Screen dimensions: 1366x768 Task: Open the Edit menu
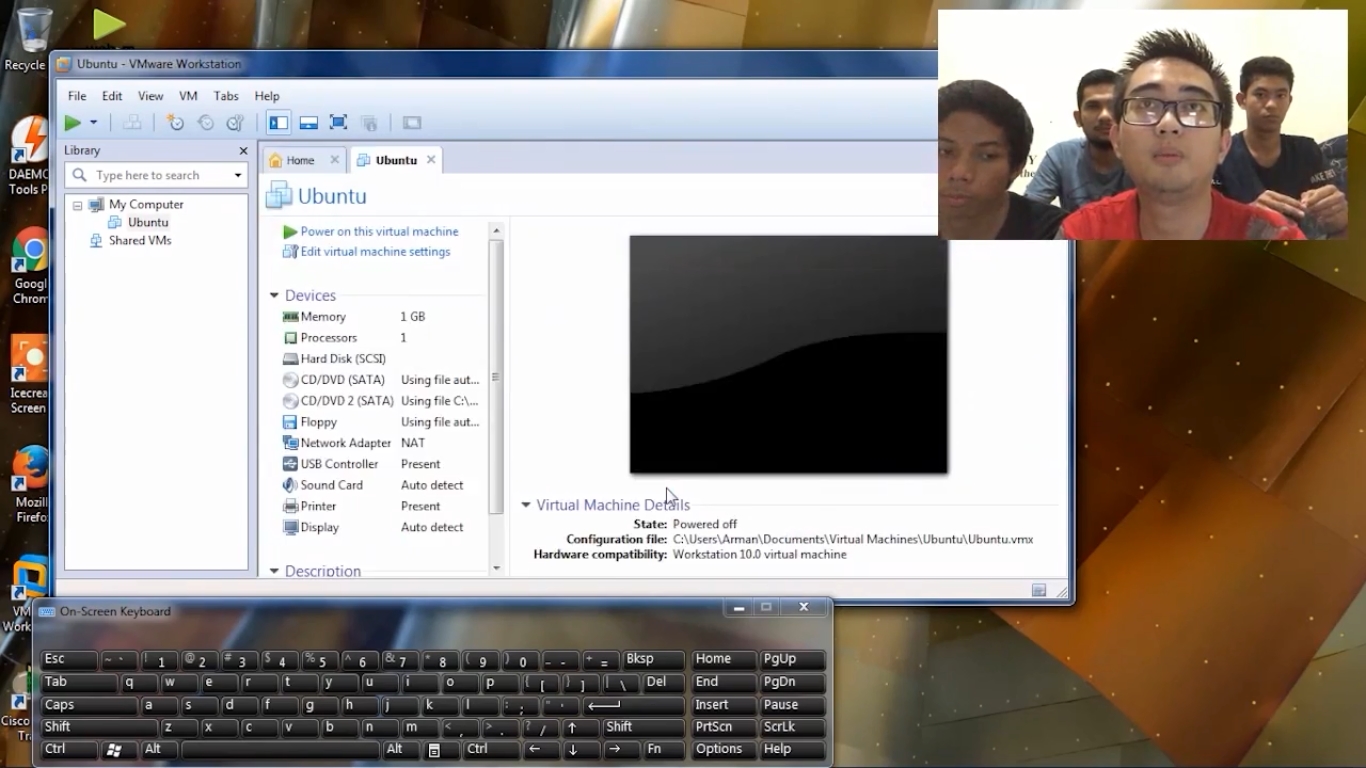pos(112,96)
